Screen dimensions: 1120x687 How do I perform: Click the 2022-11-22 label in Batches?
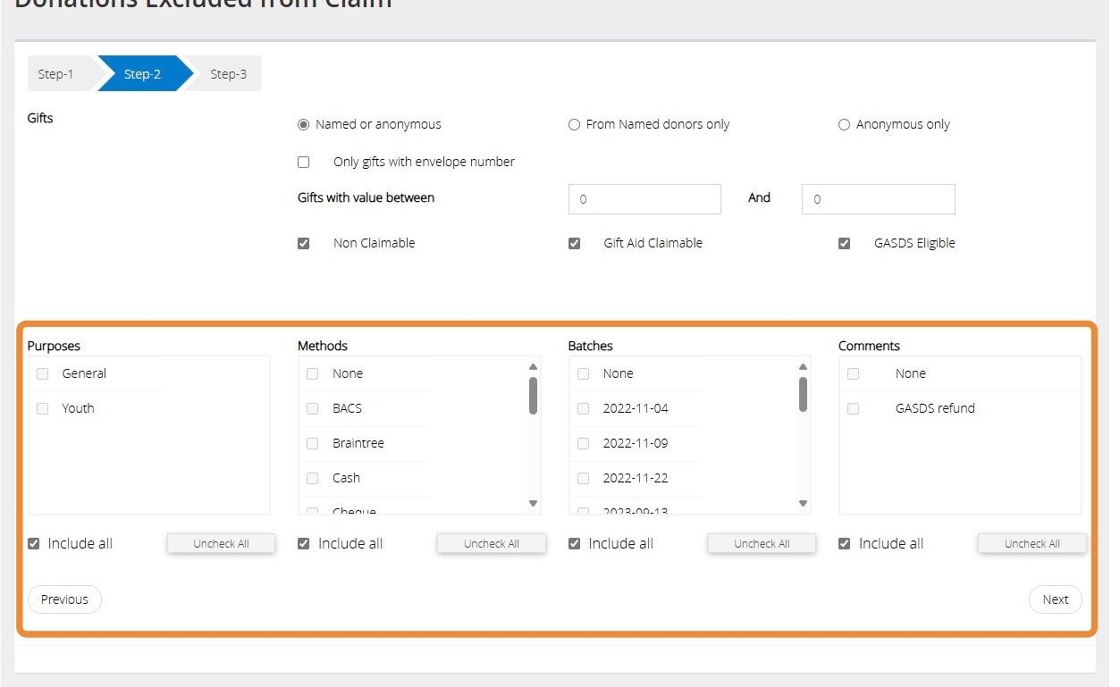[635, 478]
